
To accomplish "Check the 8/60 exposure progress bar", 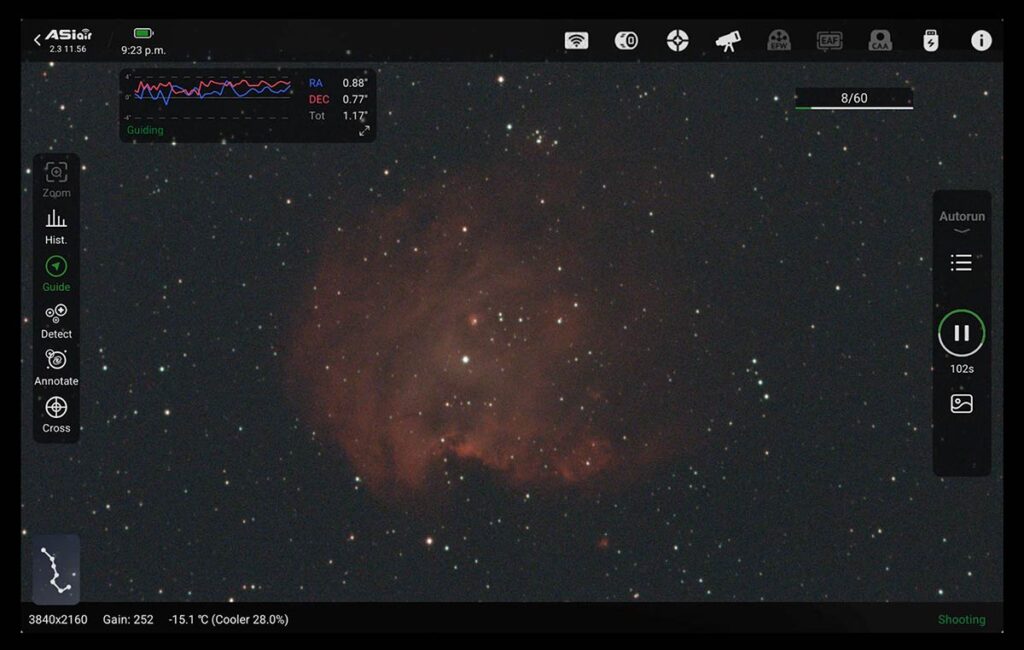I will point(853,98).
